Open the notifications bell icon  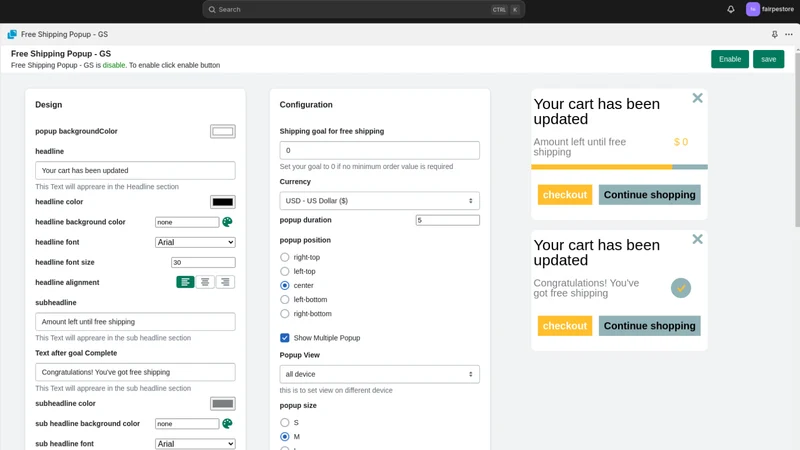(731, 9)
